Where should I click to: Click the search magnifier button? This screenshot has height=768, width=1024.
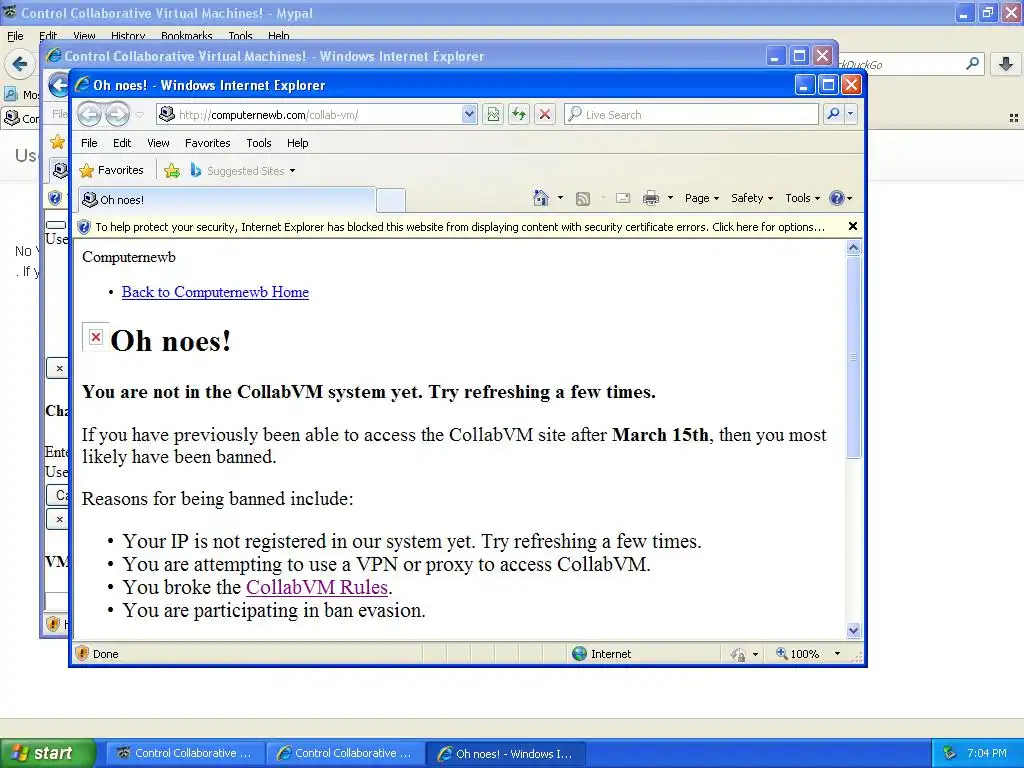[833, 114]
